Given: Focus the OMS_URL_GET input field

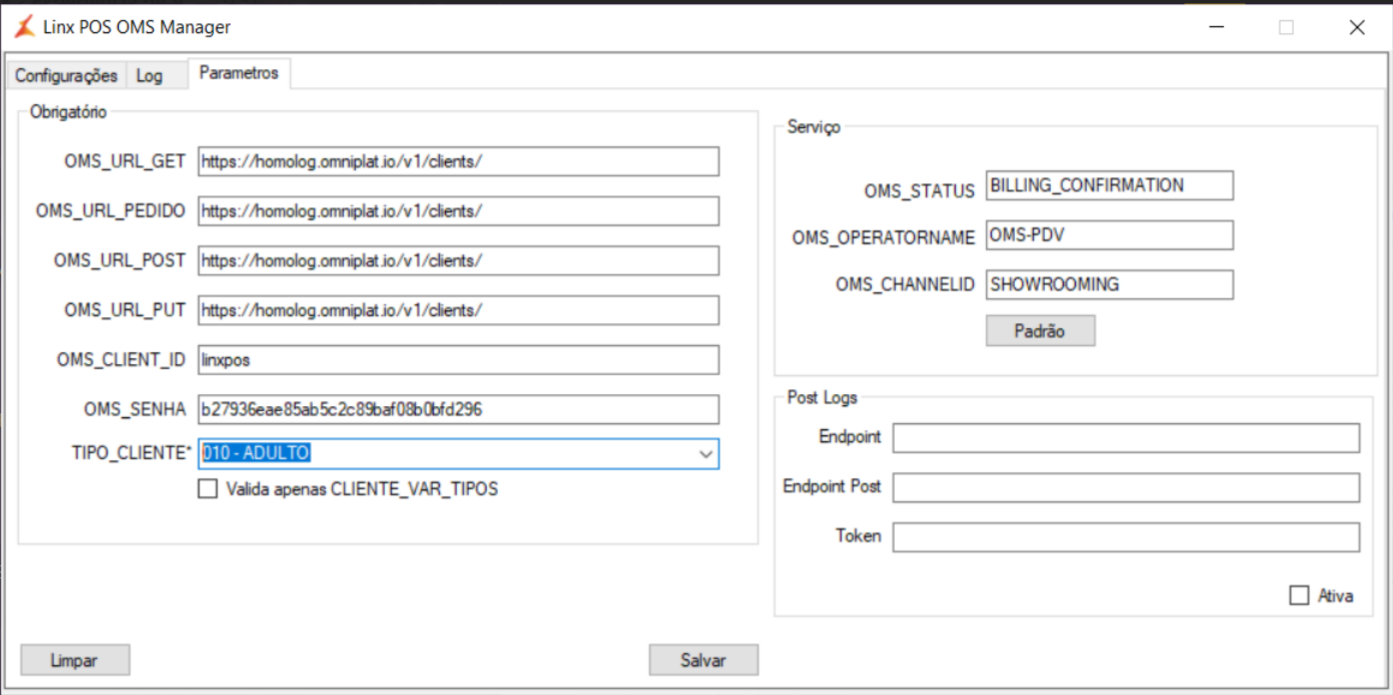Looking at the screenshot, I should [x=458, y=161].
